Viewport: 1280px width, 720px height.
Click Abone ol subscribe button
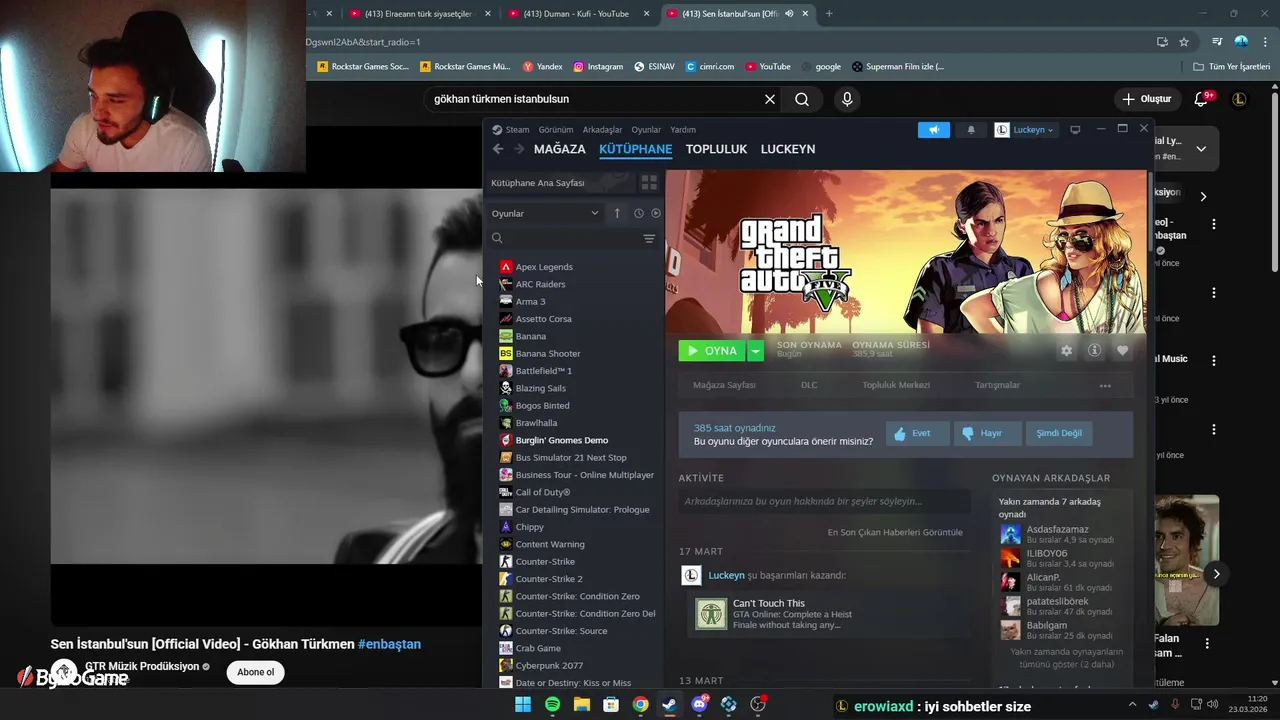click(256, 672)
